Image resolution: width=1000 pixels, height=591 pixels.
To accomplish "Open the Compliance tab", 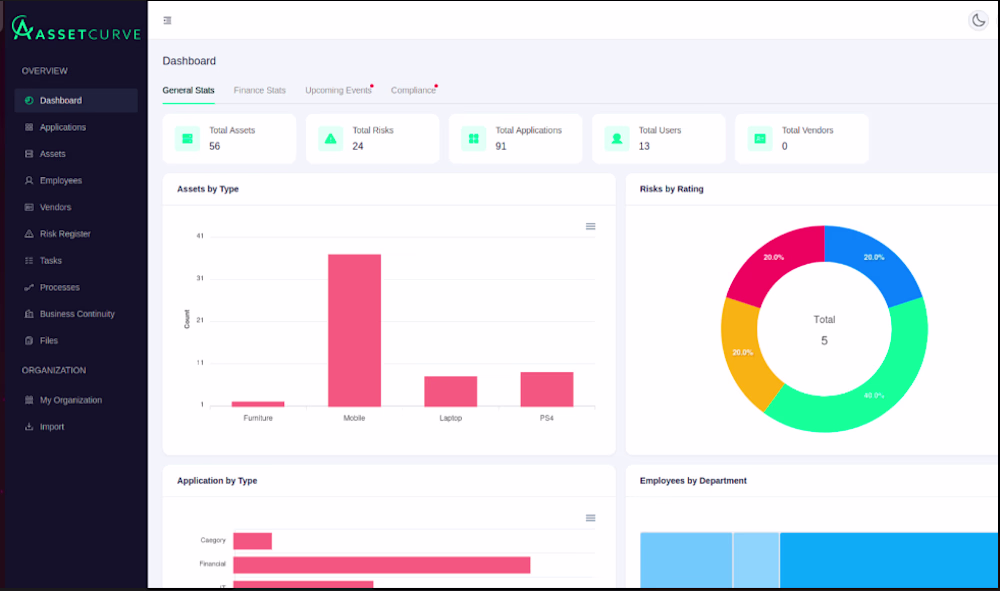I will (x=413, y=91).
